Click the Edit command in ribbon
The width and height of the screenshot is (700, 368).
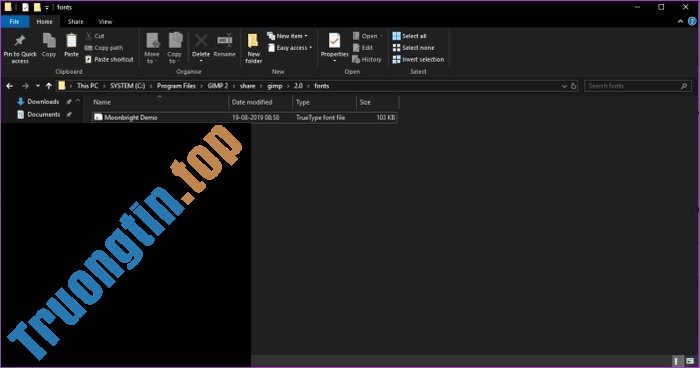(362, 48)
